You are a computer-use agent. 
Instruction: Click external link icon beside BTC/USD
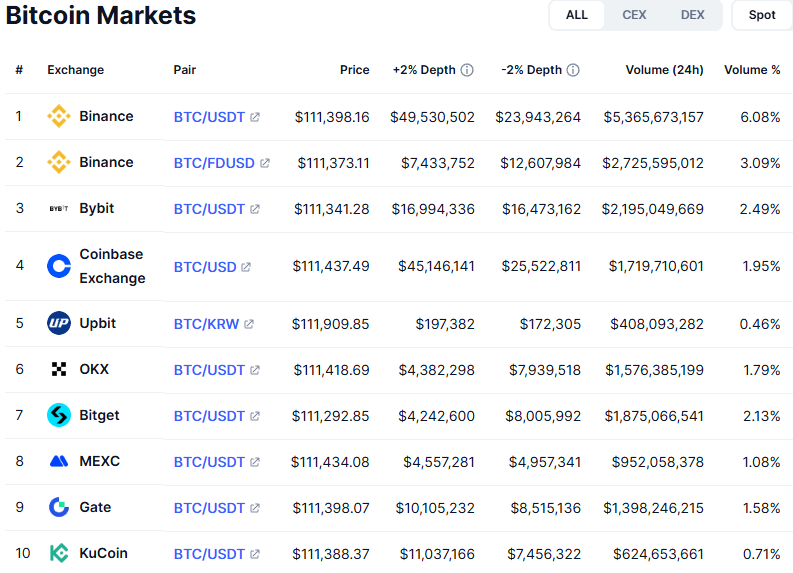pyautogui.click(x=246, y=267)
